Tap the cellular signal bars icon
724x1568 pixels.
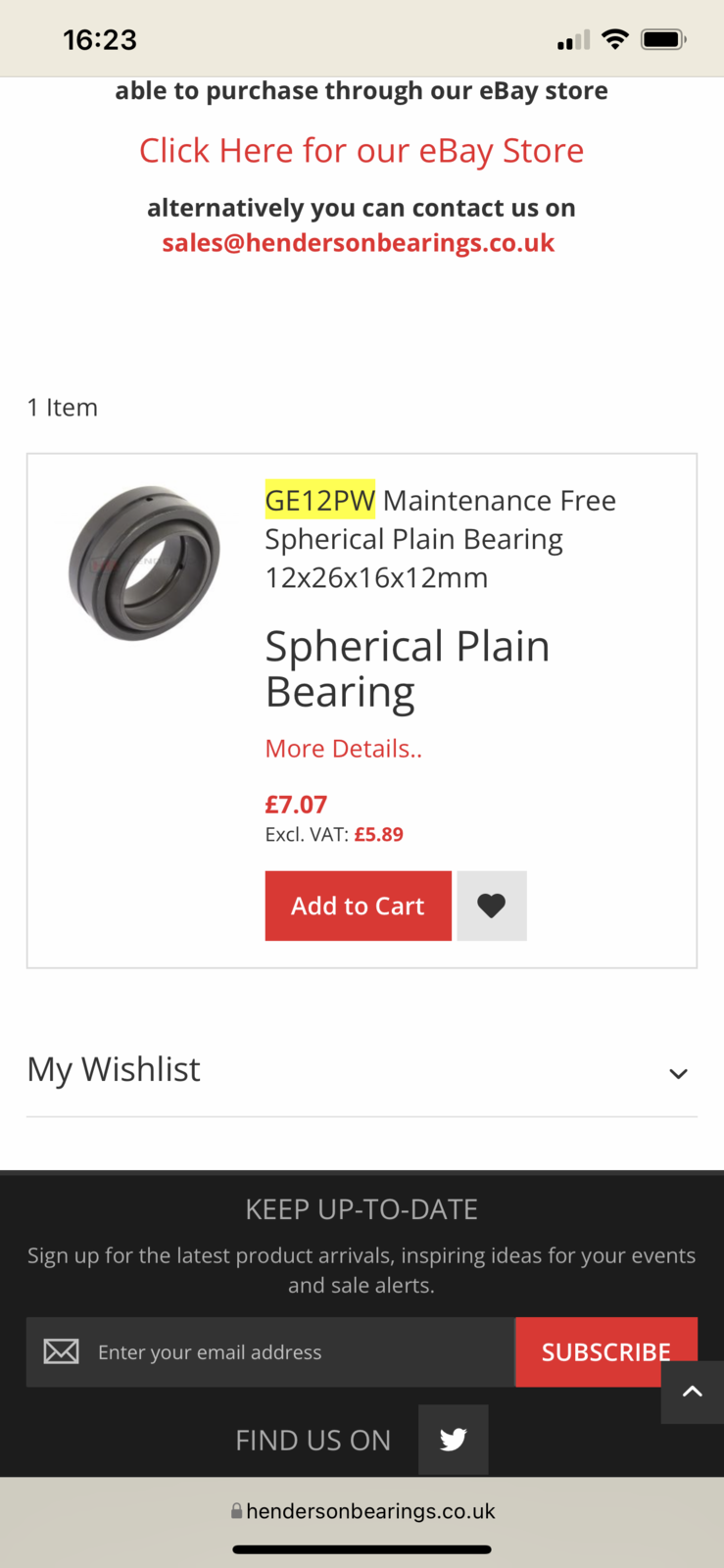[573, 40]
